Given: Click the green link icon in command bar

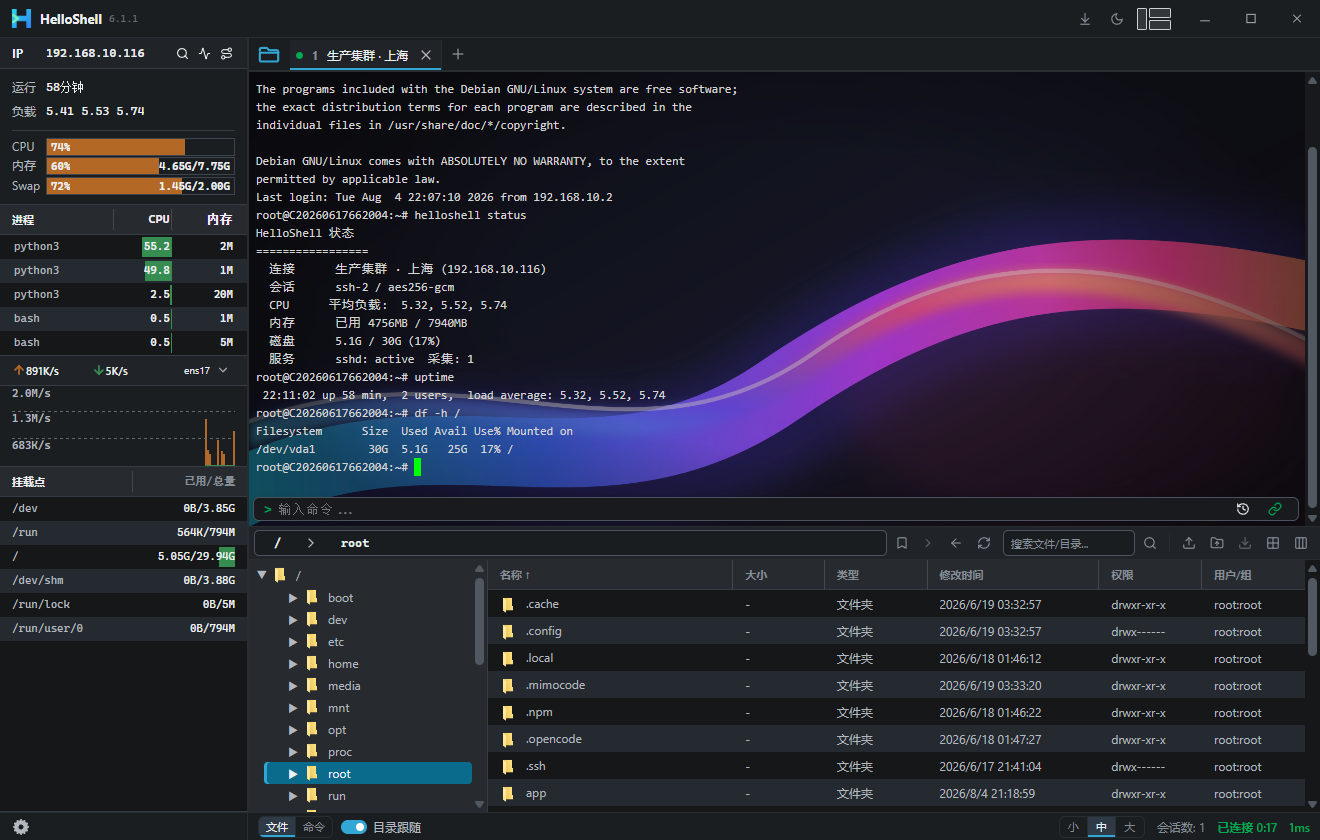Looking at the screenshot, I should (x=1275, y=509).
